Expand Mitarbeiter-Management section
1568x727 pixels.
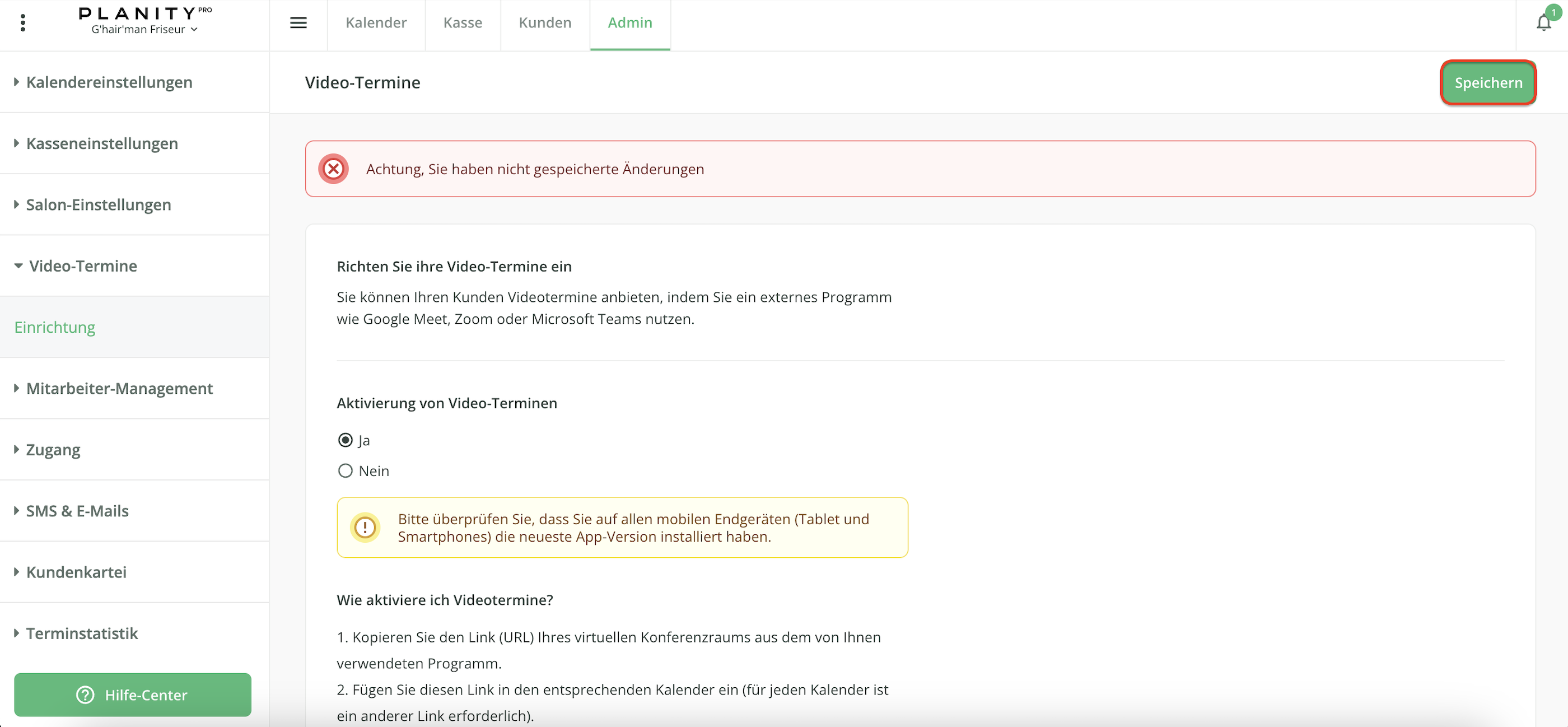pyautogui.click(x=119, y=389)
